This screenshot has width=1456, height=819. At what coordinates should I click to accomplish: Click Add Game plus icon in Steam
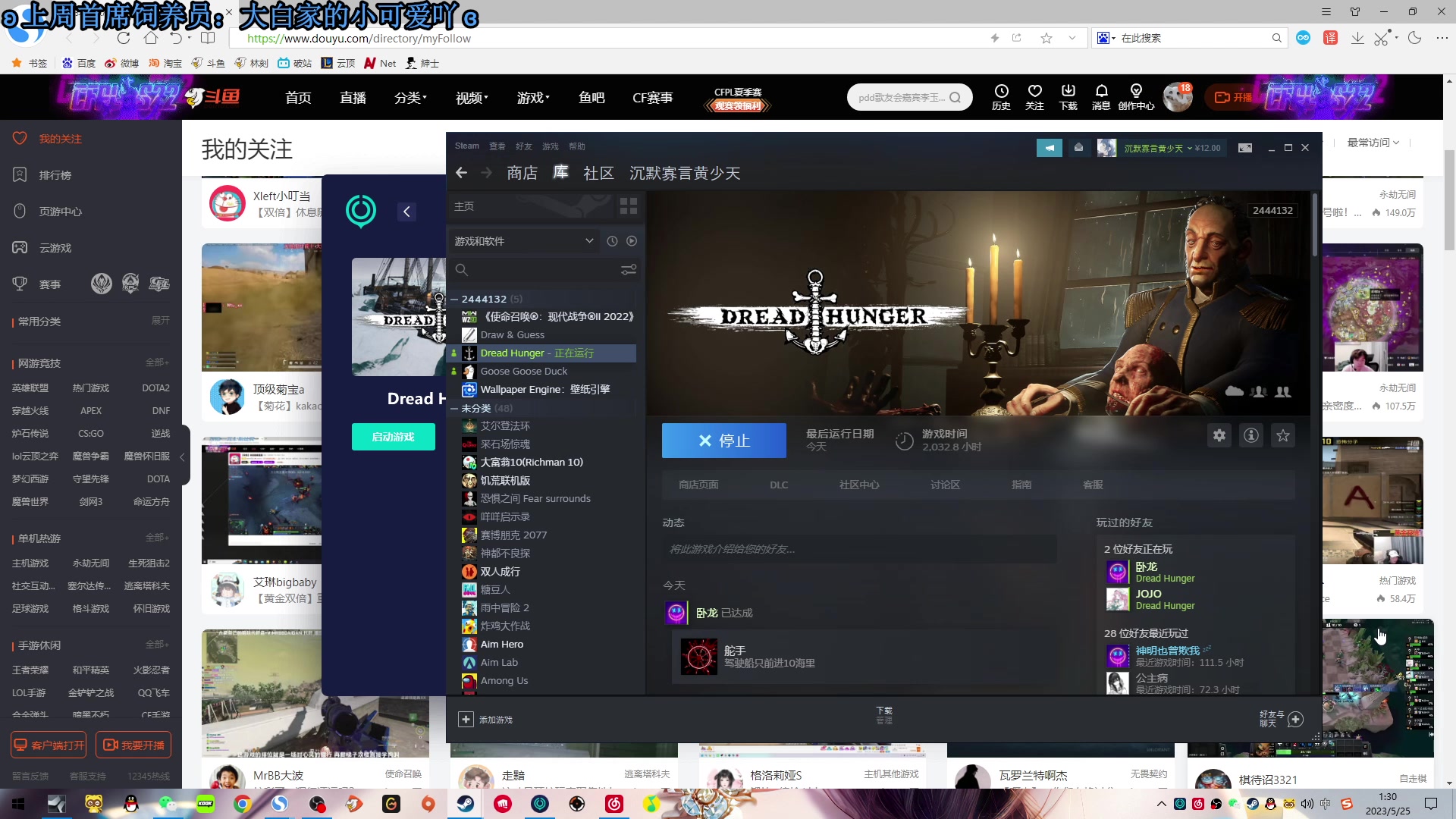[x=466, y=719]
